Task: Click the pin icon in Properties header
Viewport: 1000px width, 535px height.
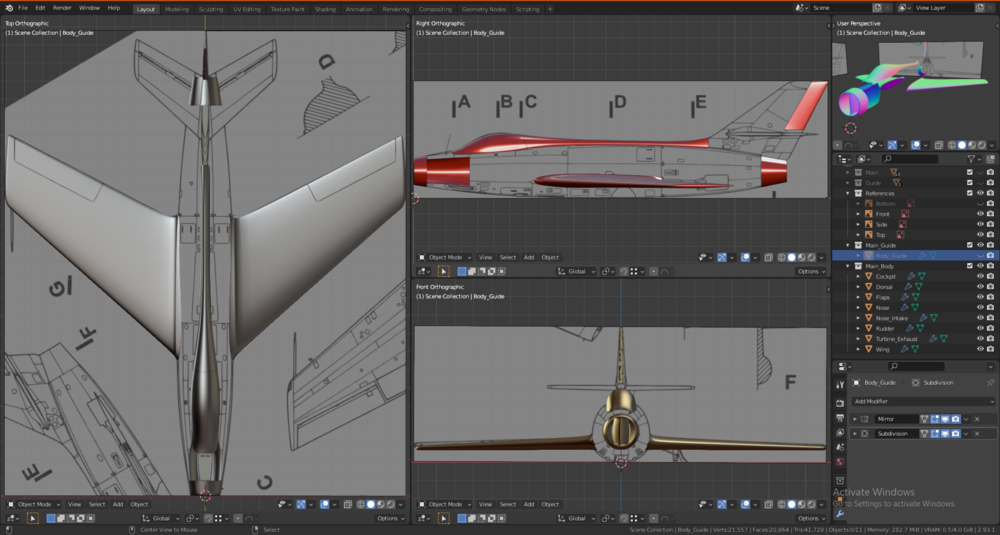Action: [x=990, y=382]
